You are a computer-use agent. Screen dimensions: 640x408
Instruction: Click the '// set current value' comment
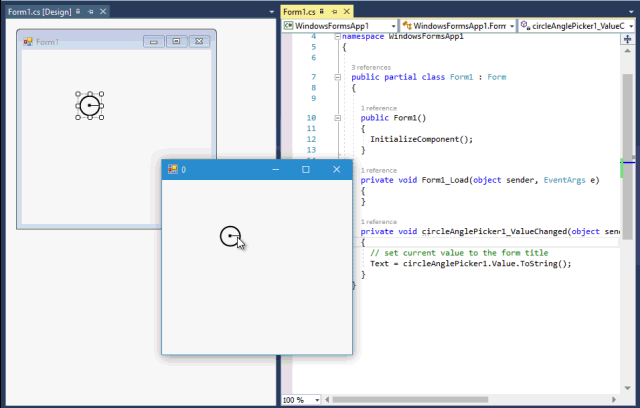(x=459, y=253)
